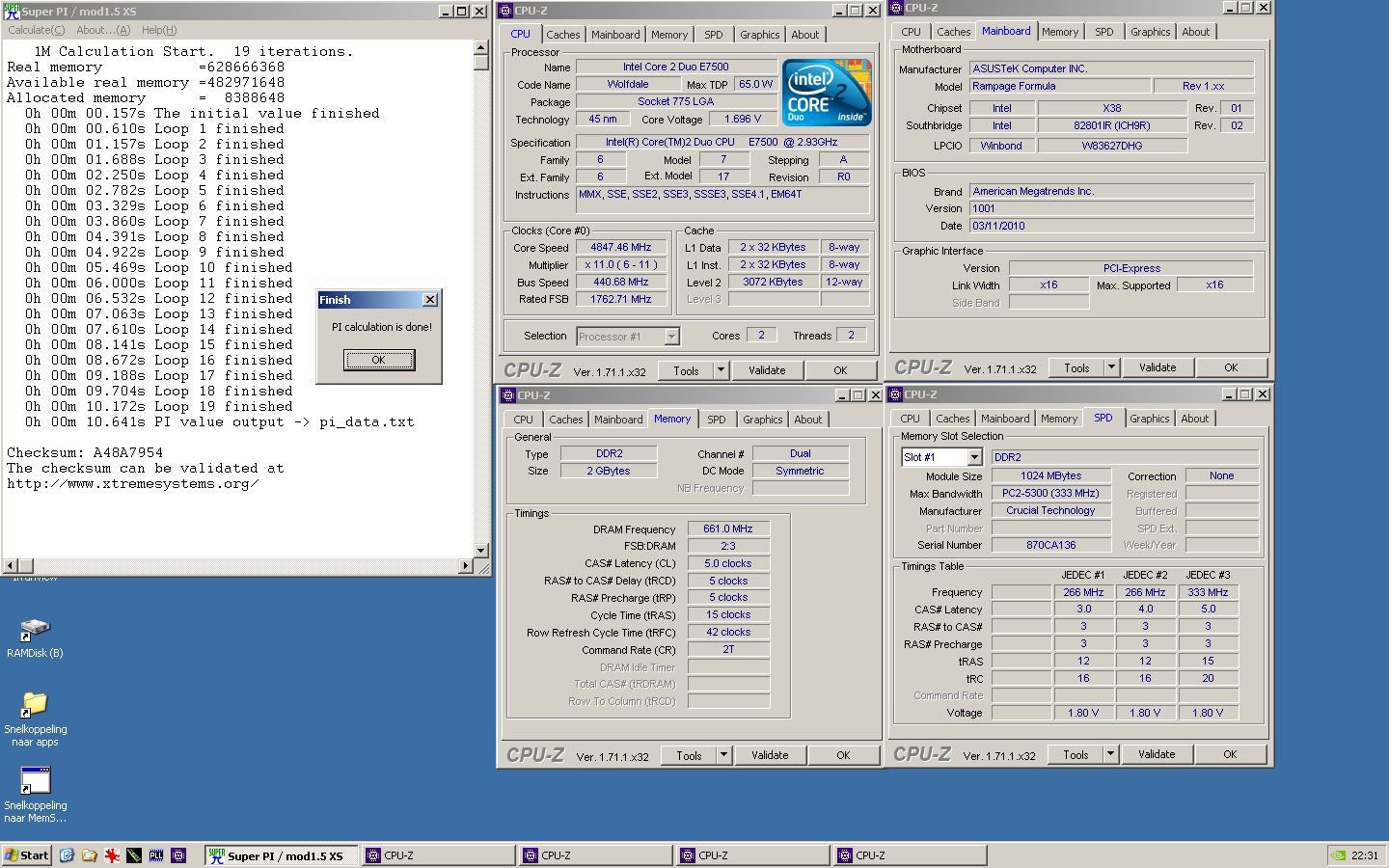Screen dimensions: 1389x868
Task: Open Graphics tab in top-left CPU-Z window
Action: tap(760, 35)
